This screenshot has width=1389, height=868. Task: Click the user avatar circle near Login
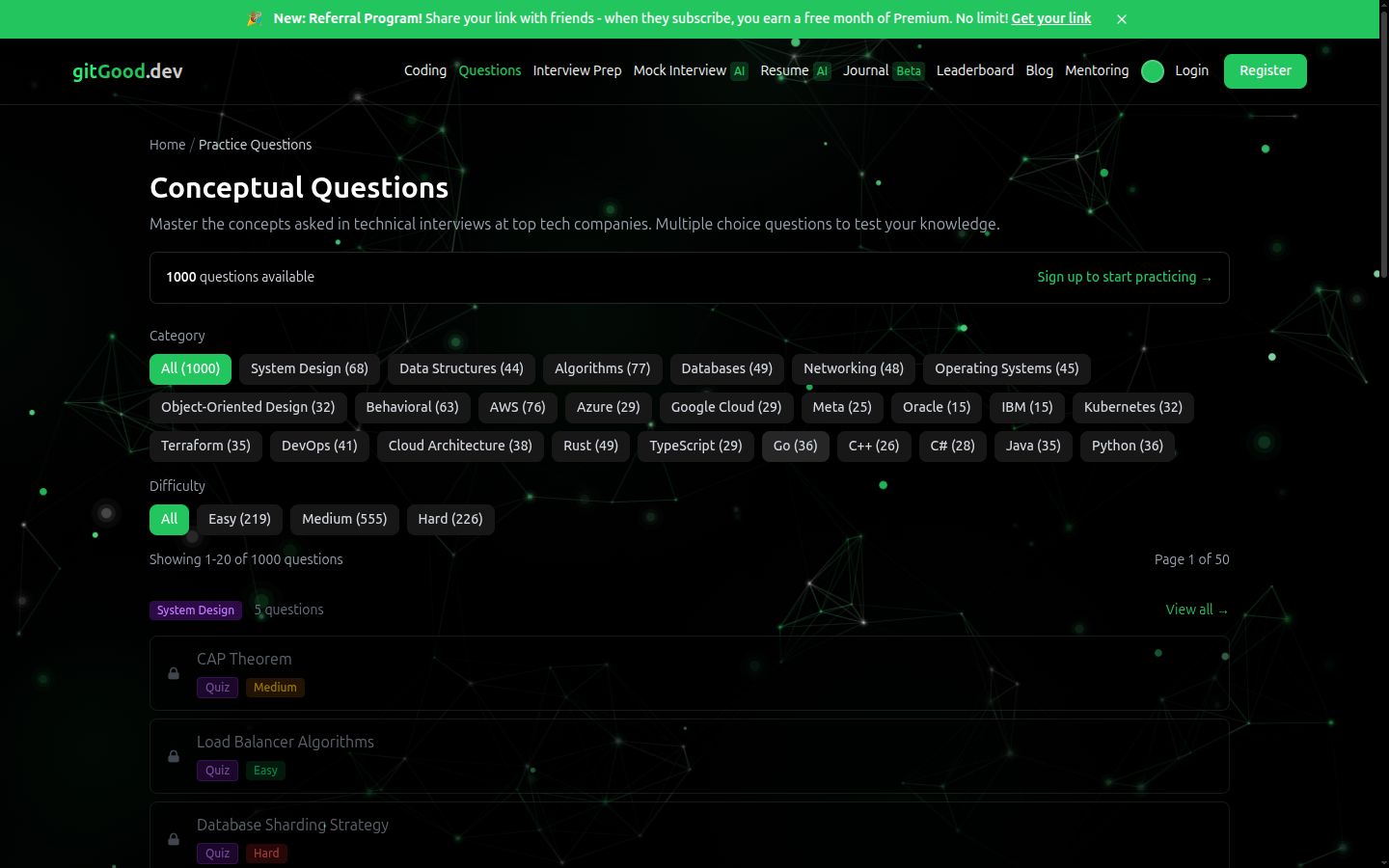coord(1152,71)
